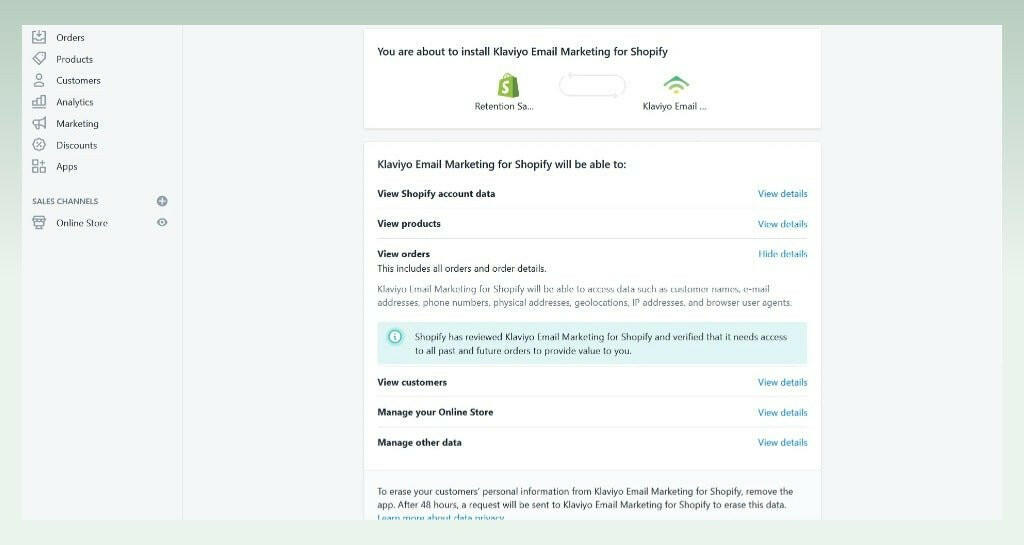Open Learn more about data privacy link
Screen dimensions: 1024x545
pos(440,517)
